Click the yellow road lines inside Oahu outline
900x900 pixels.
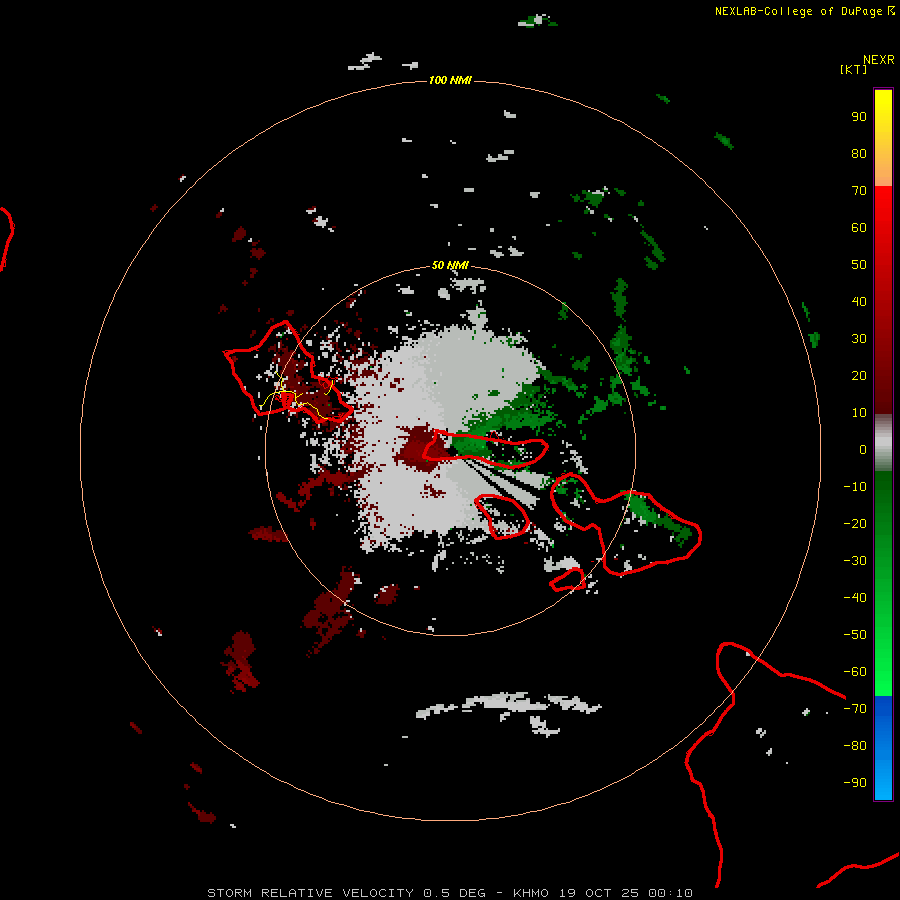pyautogui.click(x=296, y=395)
